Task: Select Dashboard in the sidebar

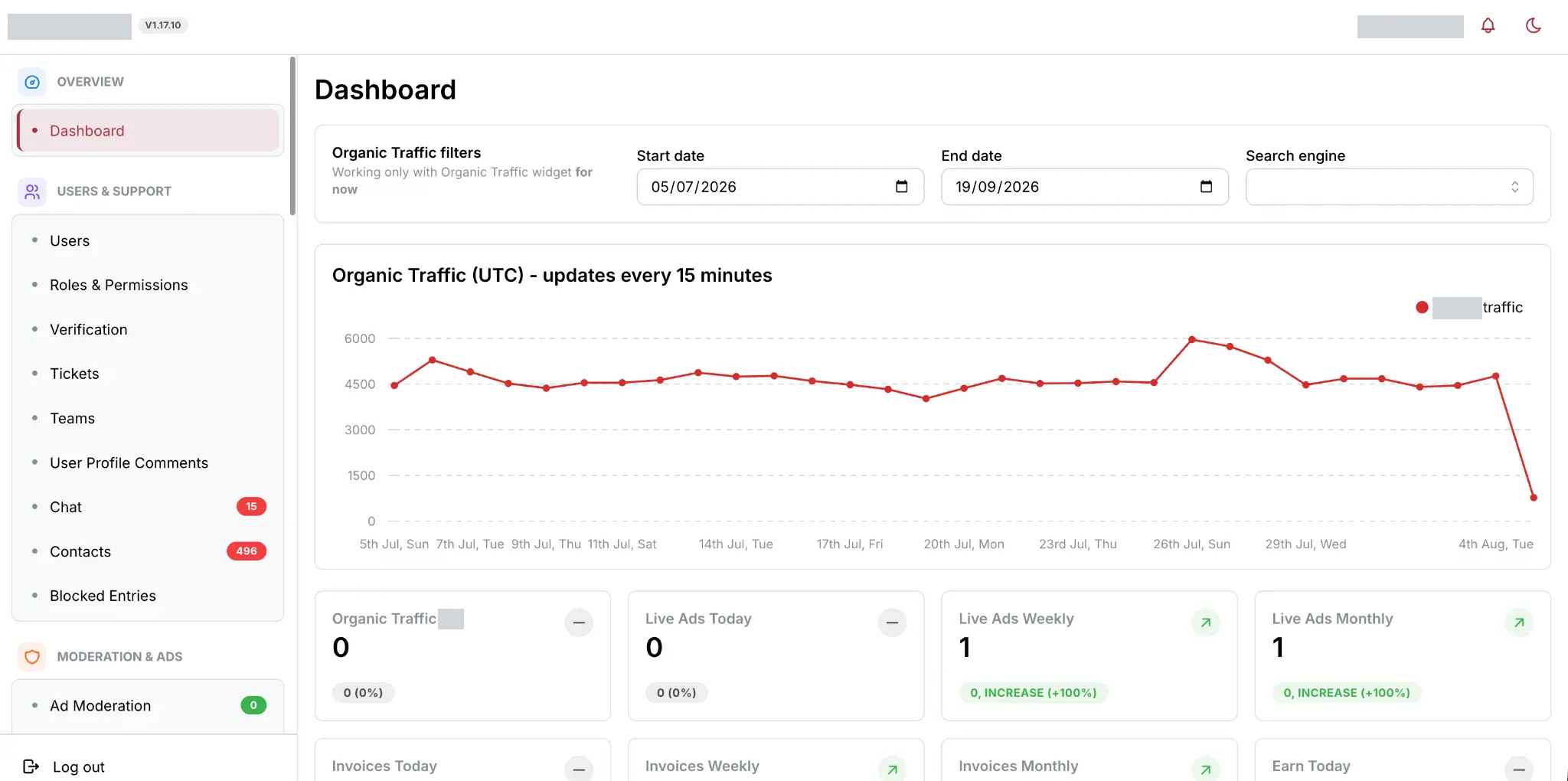Action: 148,131
